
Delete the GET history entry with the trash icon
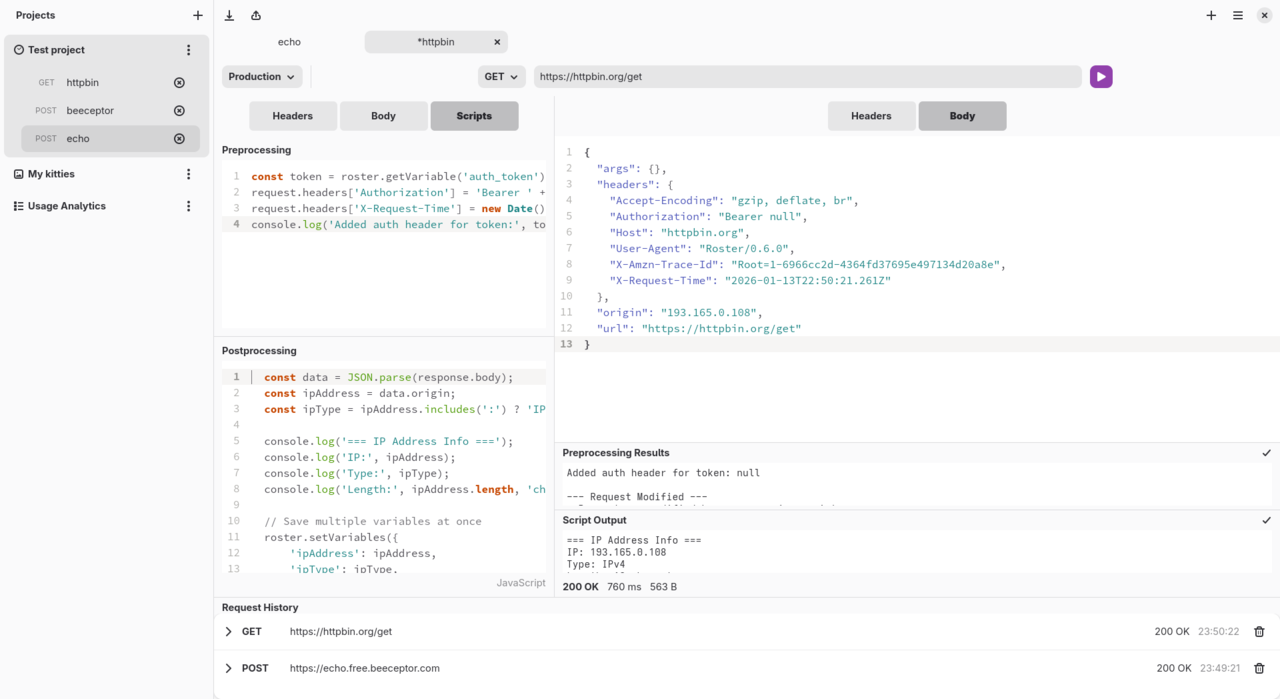coord(1259,631)
